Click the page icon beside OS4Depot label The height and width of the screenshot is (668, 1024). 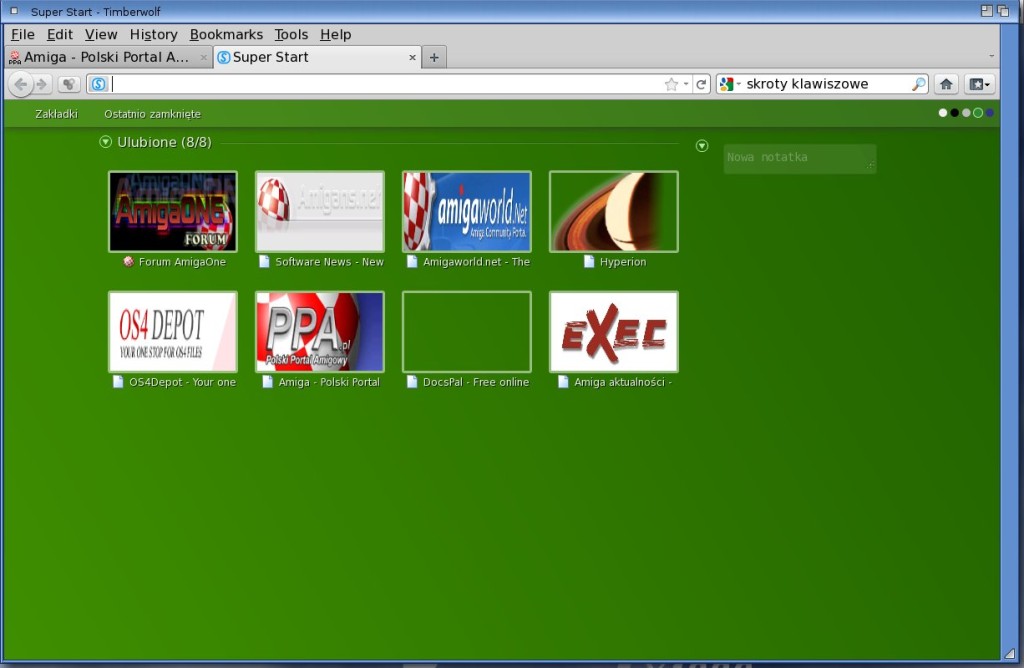pyautogui.click(x=118, y=382)
